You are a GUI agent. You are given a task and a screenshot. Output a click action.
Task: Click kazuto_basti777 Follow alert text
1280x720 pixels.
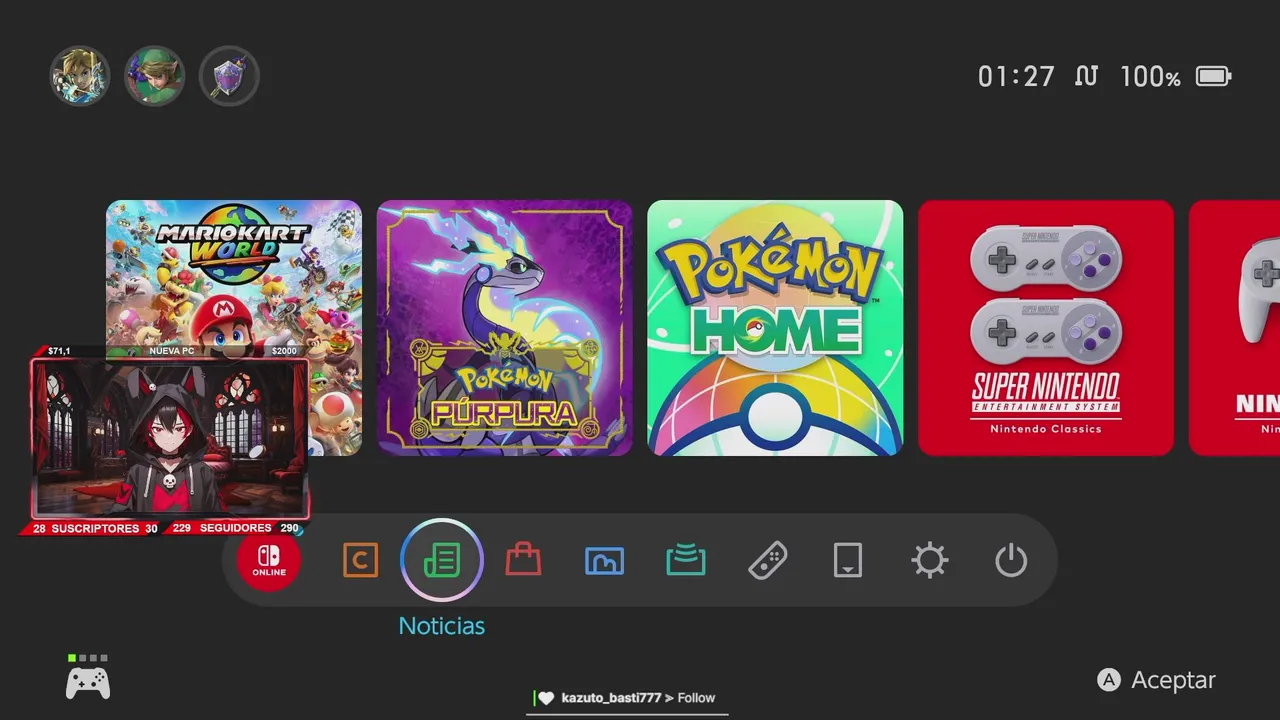638,698
